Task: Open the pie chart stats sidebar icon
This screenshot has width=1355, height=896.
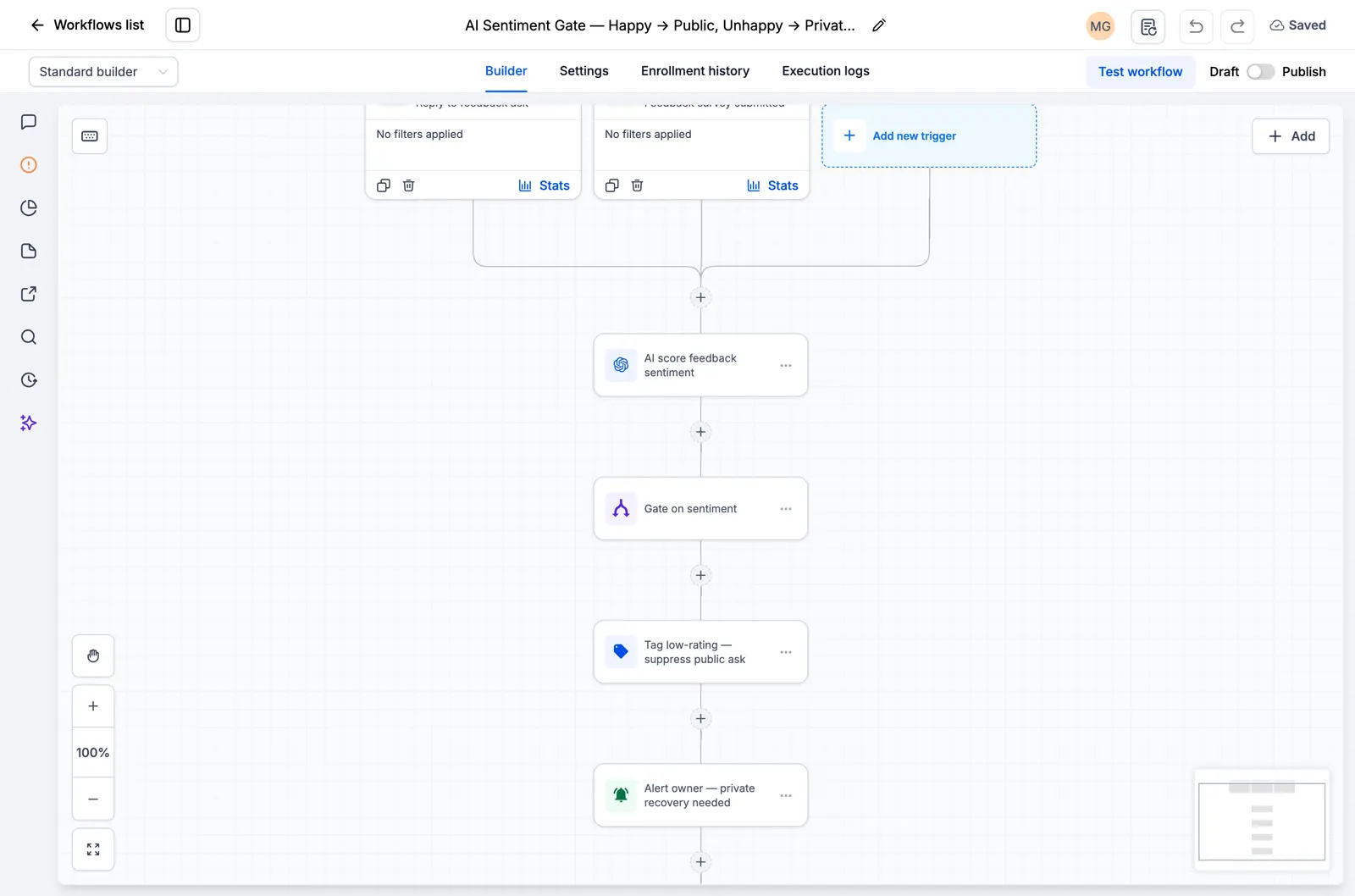Action: 29,208
